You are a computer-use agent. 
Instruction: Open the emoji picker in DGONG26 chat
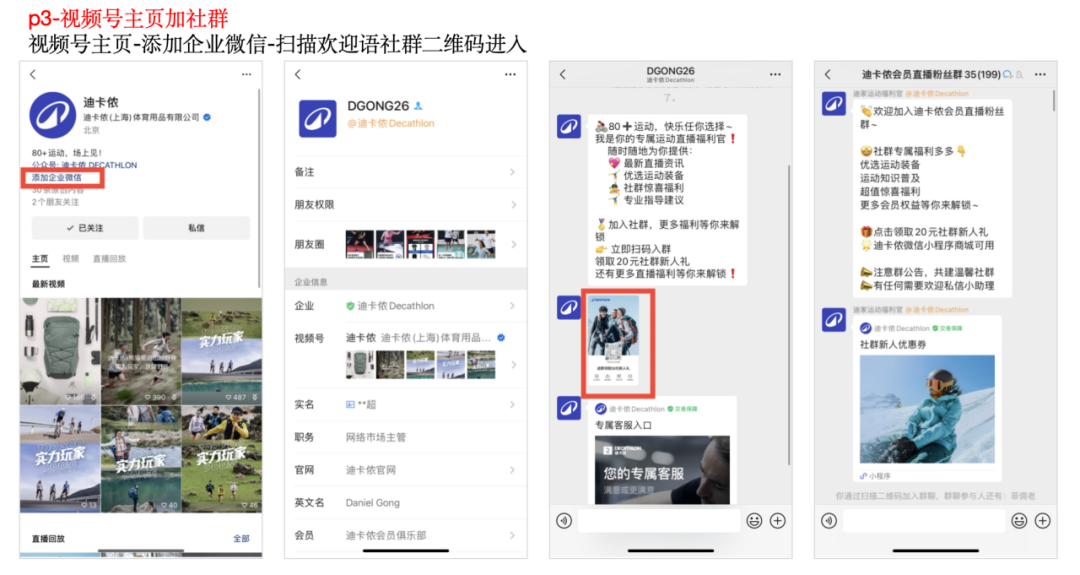pyautogui.click(x=754, y=521)
